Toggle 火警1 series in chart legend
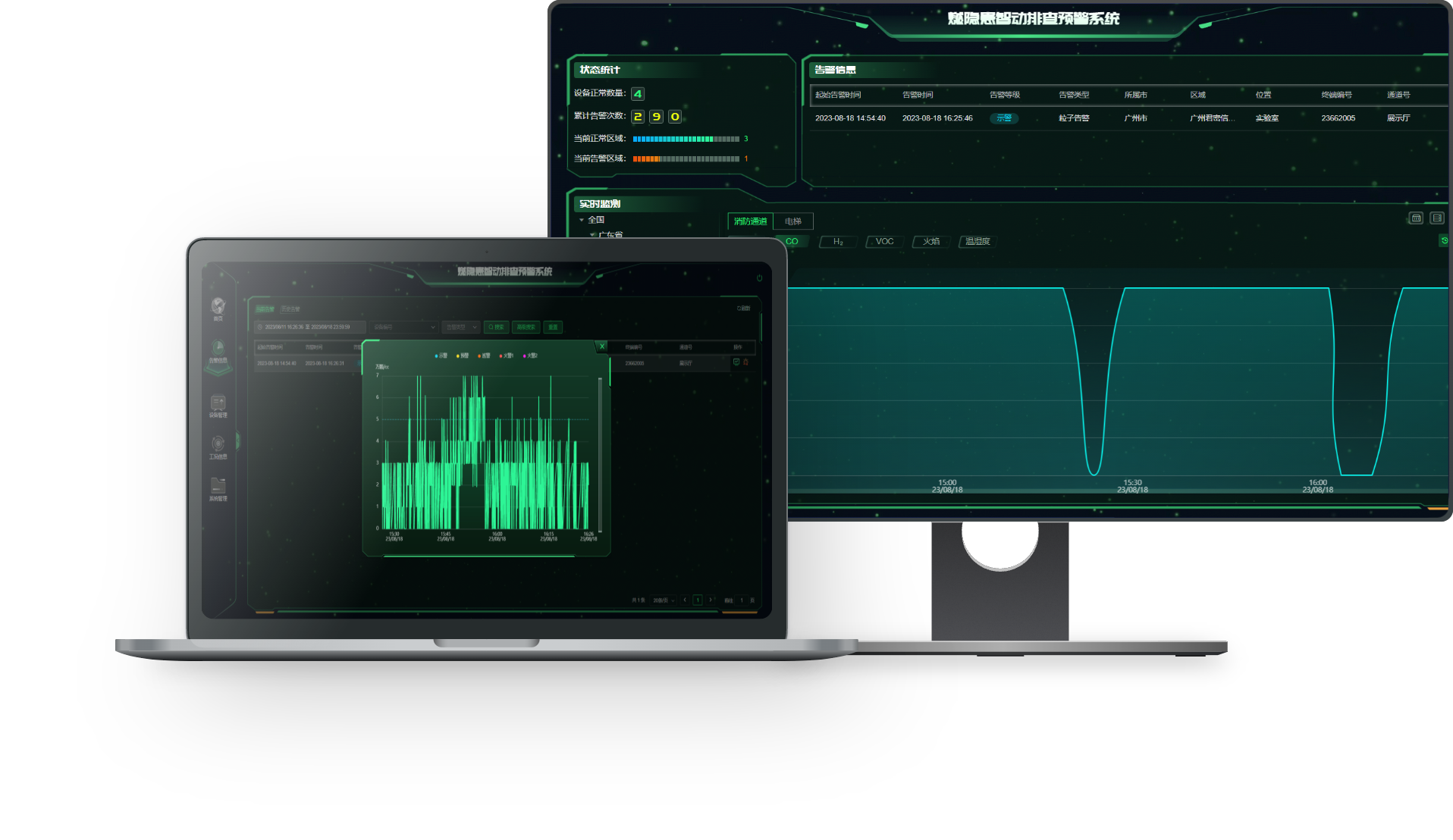The height and width of the screenshot is (840, 1453). pyautogui.click(x=507, y=356)
